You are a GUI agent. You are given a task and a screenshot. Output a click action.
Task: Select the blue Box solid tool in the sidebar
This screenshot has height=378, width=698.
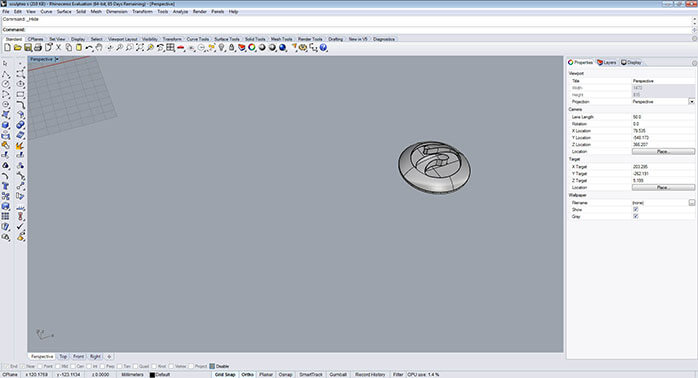pos(6,125)
